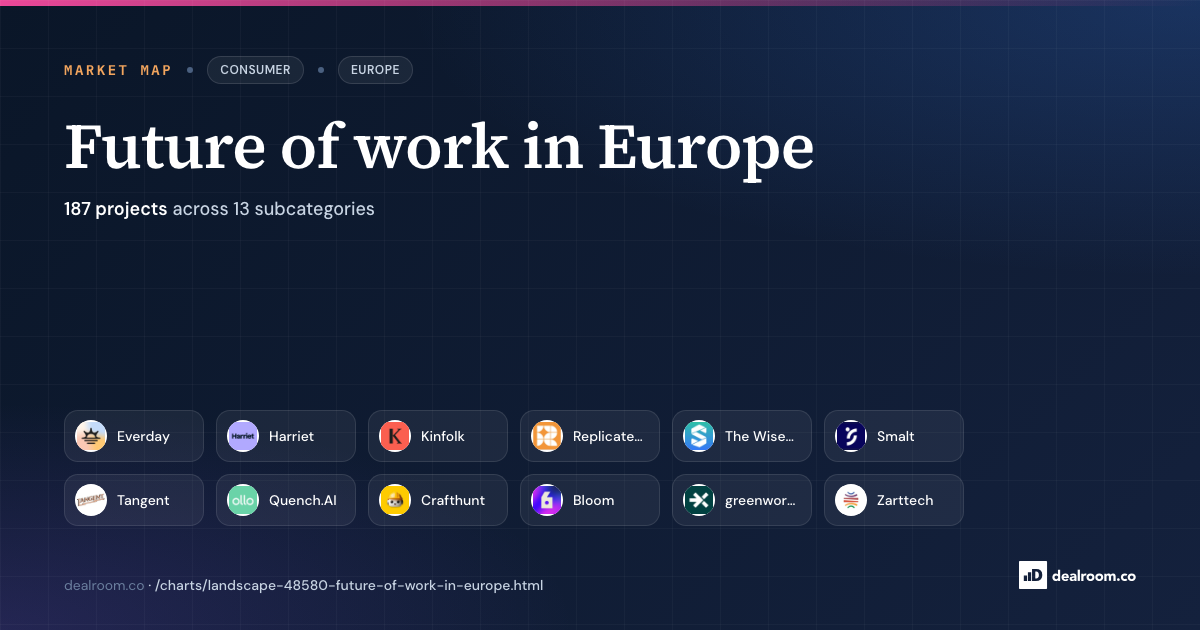The width and height of the screenshot is (1200, 630).
Task: Open the Replicate… project name
Action: [608, 436]
